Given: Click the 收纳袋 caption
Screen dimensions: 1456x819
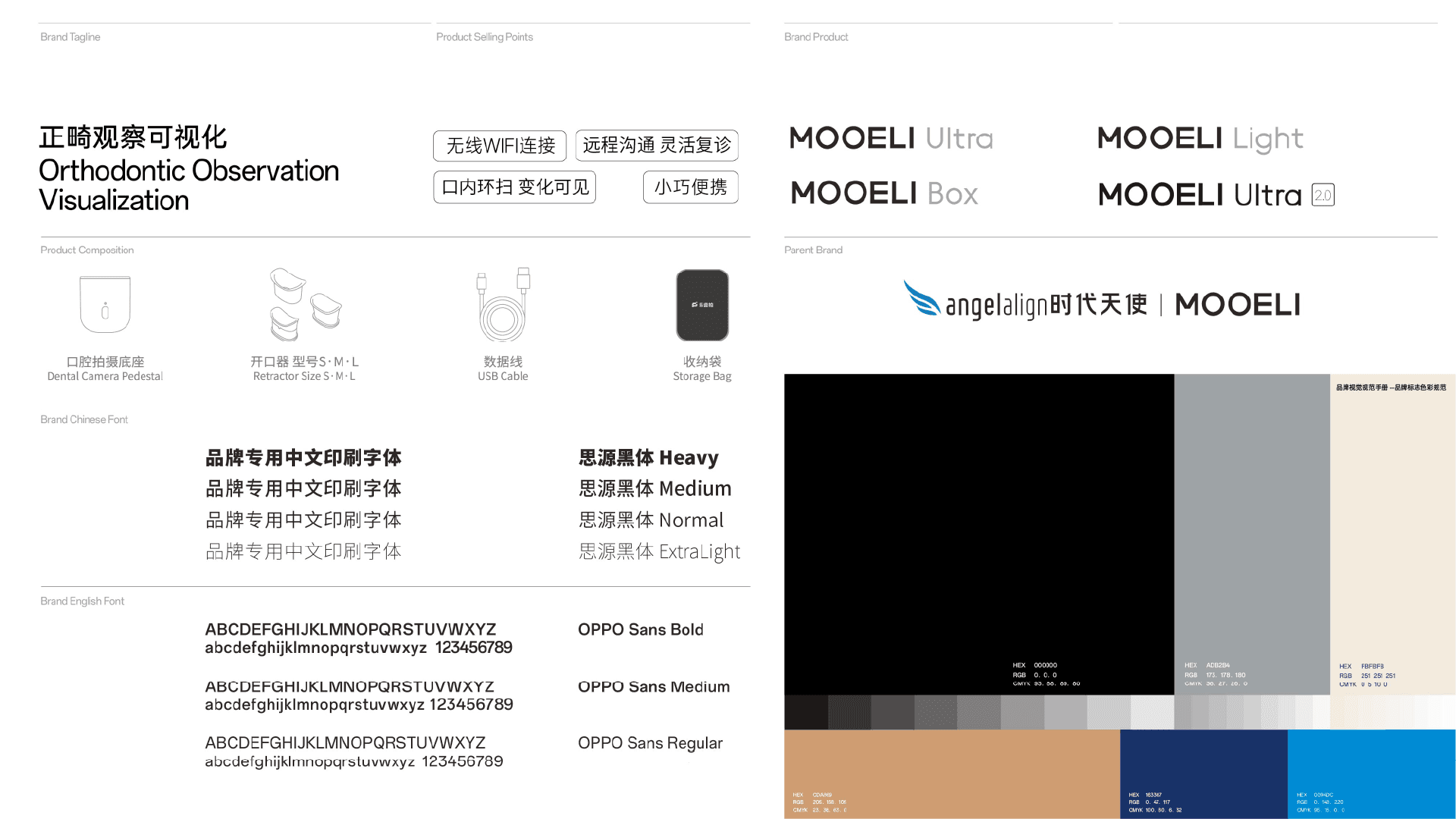Looking at the screenshot, I should coord(702,362).
